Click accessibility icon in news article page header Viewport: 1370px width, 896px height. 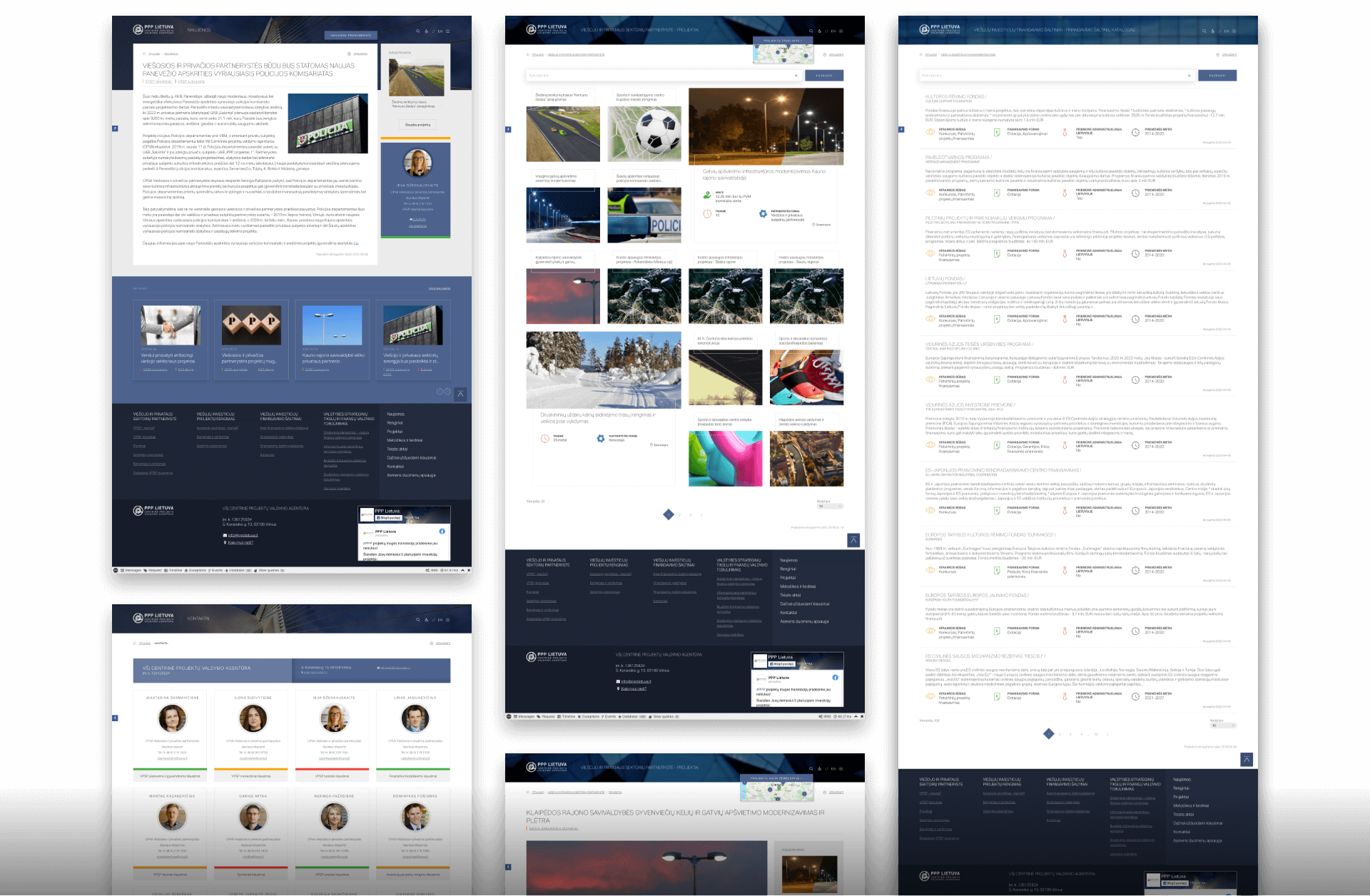pos(427,31)
